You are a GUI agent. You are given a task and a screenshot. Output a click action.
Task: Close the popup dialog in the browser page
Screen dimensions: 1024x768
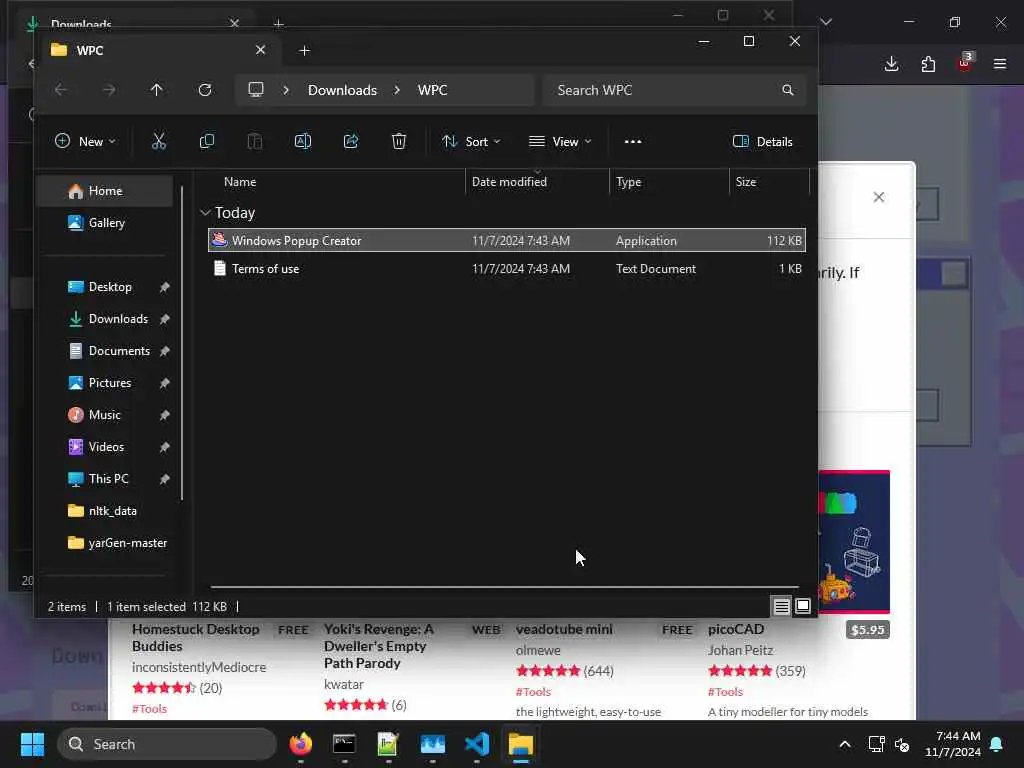[x=879, y=197]
